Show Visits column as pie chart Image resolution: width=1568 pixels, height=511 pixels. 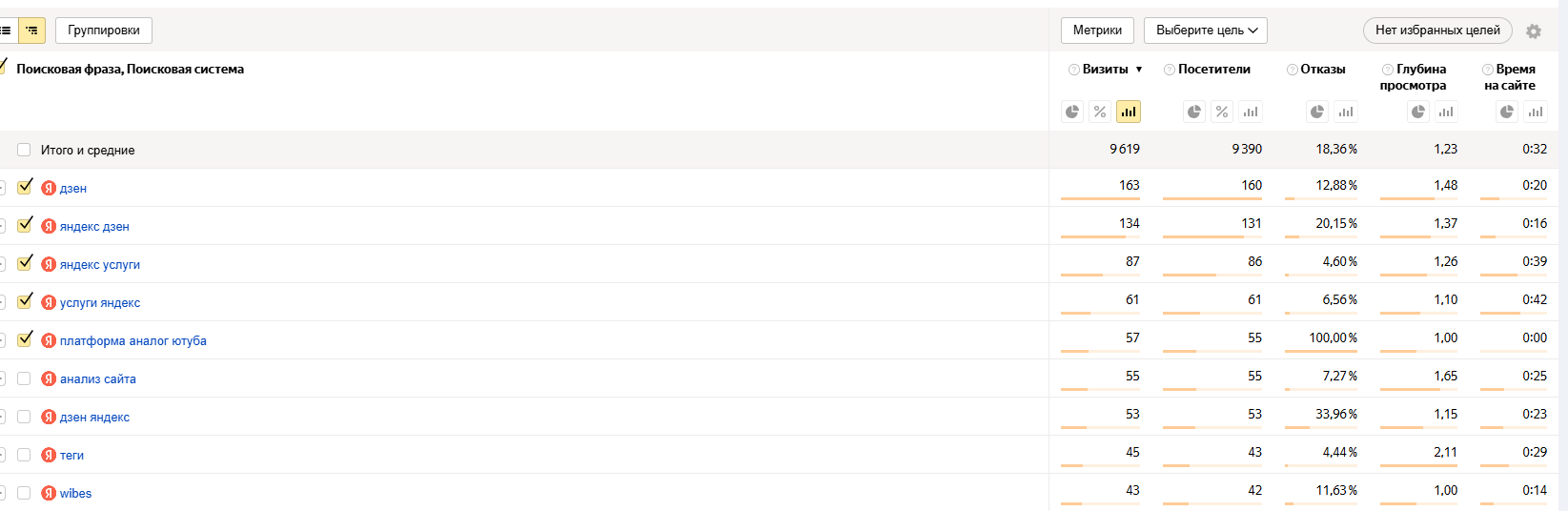click(1072, 112)
